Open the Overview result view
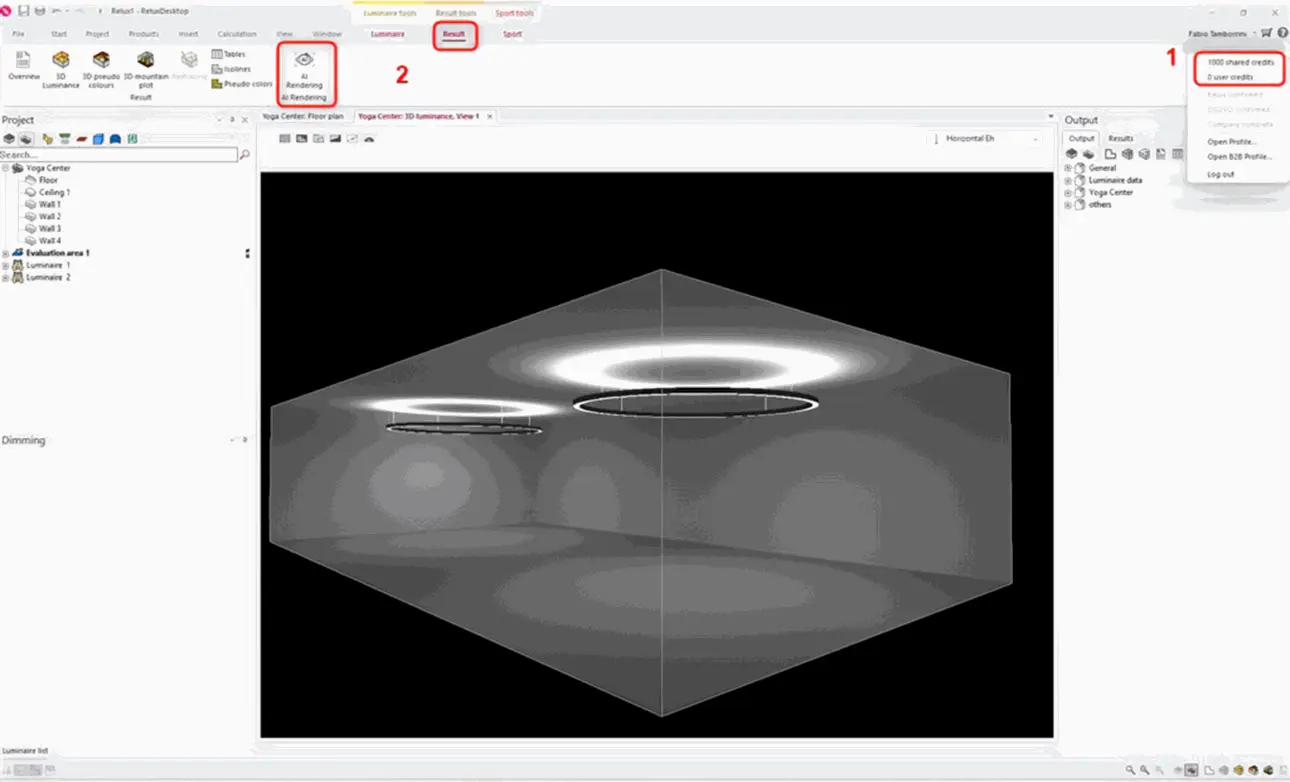Viewport: 1290px width, 782px height. click(x=24, y=67)
